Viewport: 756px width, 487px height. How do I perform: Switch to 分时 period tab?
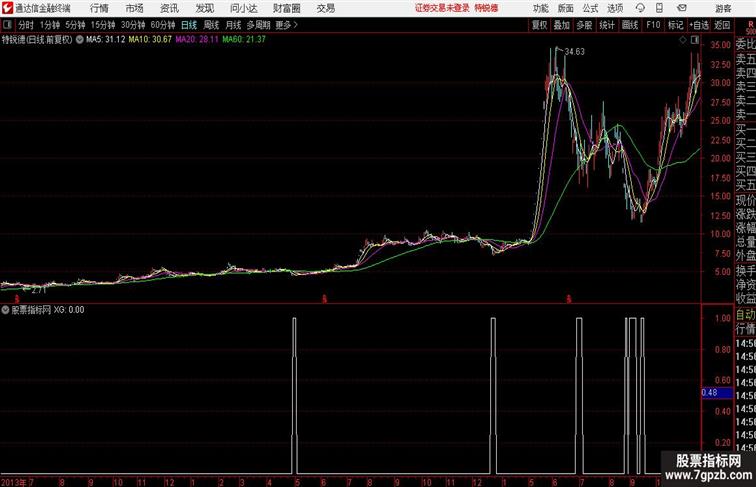coord(26,25)
